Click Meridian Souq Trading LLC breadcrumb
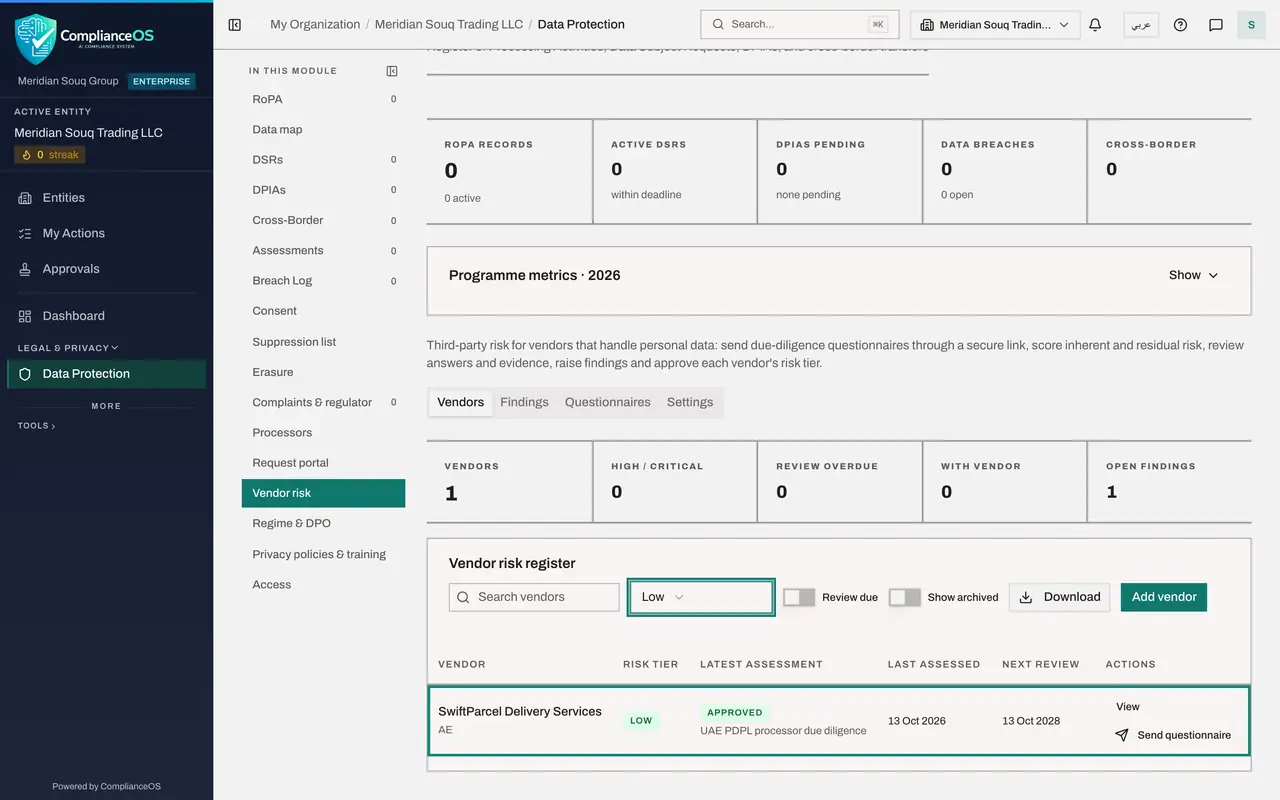1280x800 pixels. coord(449,25)
